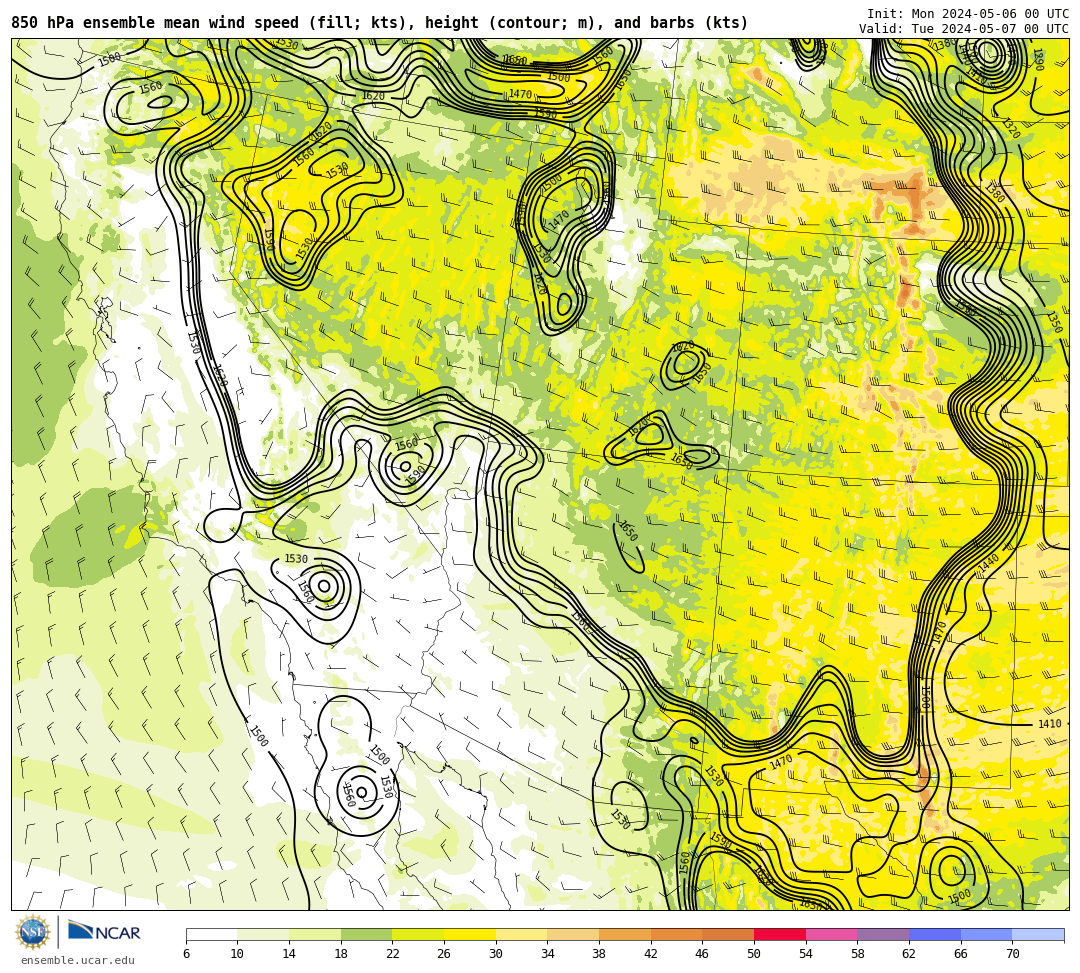This screenshot has height=973, width=1080.
Task: Click the colorbar tick label 22
Action: 392,954
